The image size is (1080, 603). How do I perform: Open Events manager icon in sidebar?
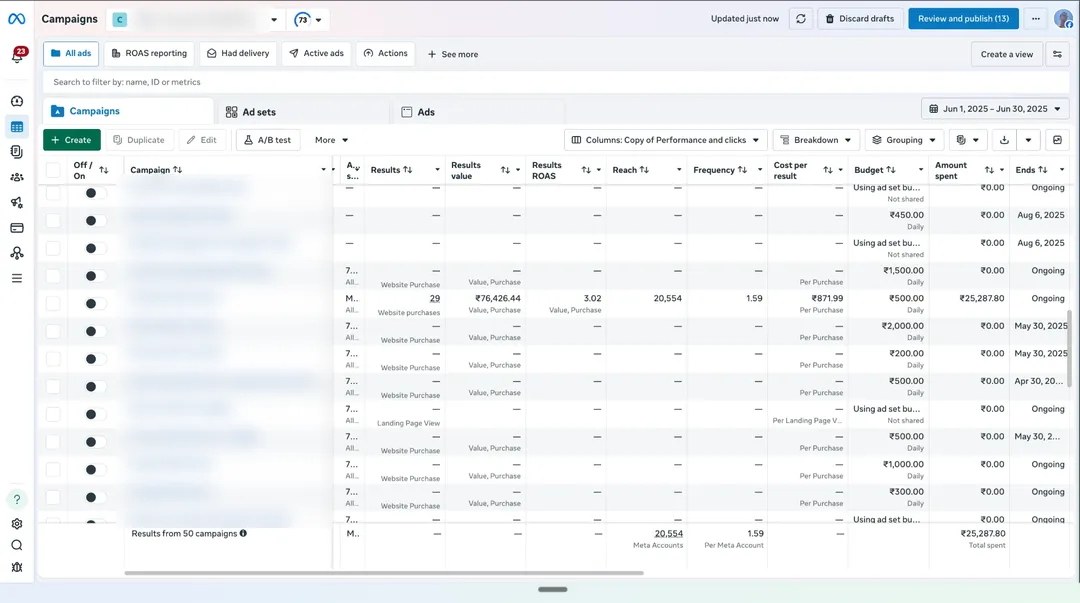click(x=17, y=253)
